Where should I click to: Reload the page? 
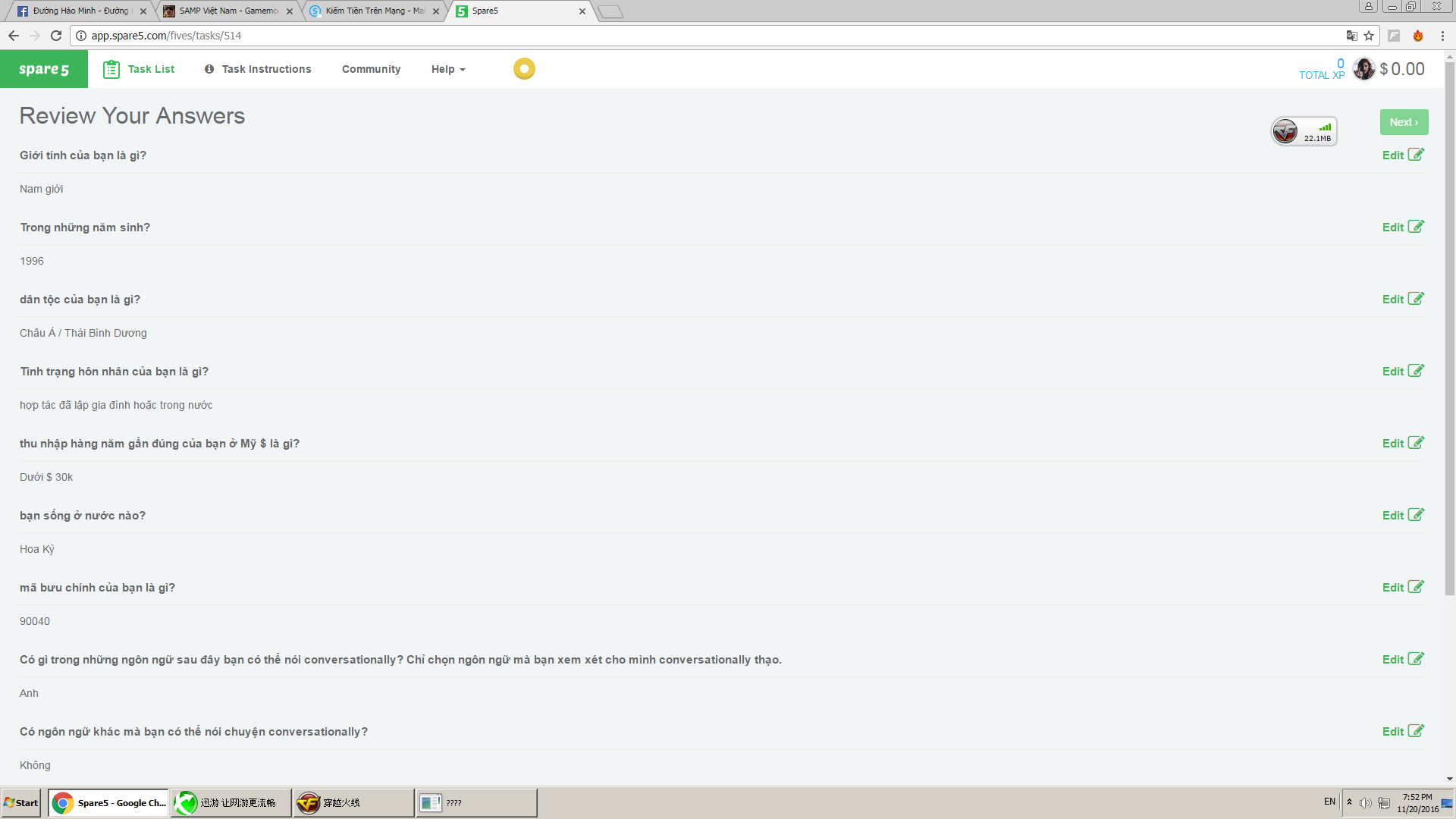pyautogui.click(x=56, y=36)
